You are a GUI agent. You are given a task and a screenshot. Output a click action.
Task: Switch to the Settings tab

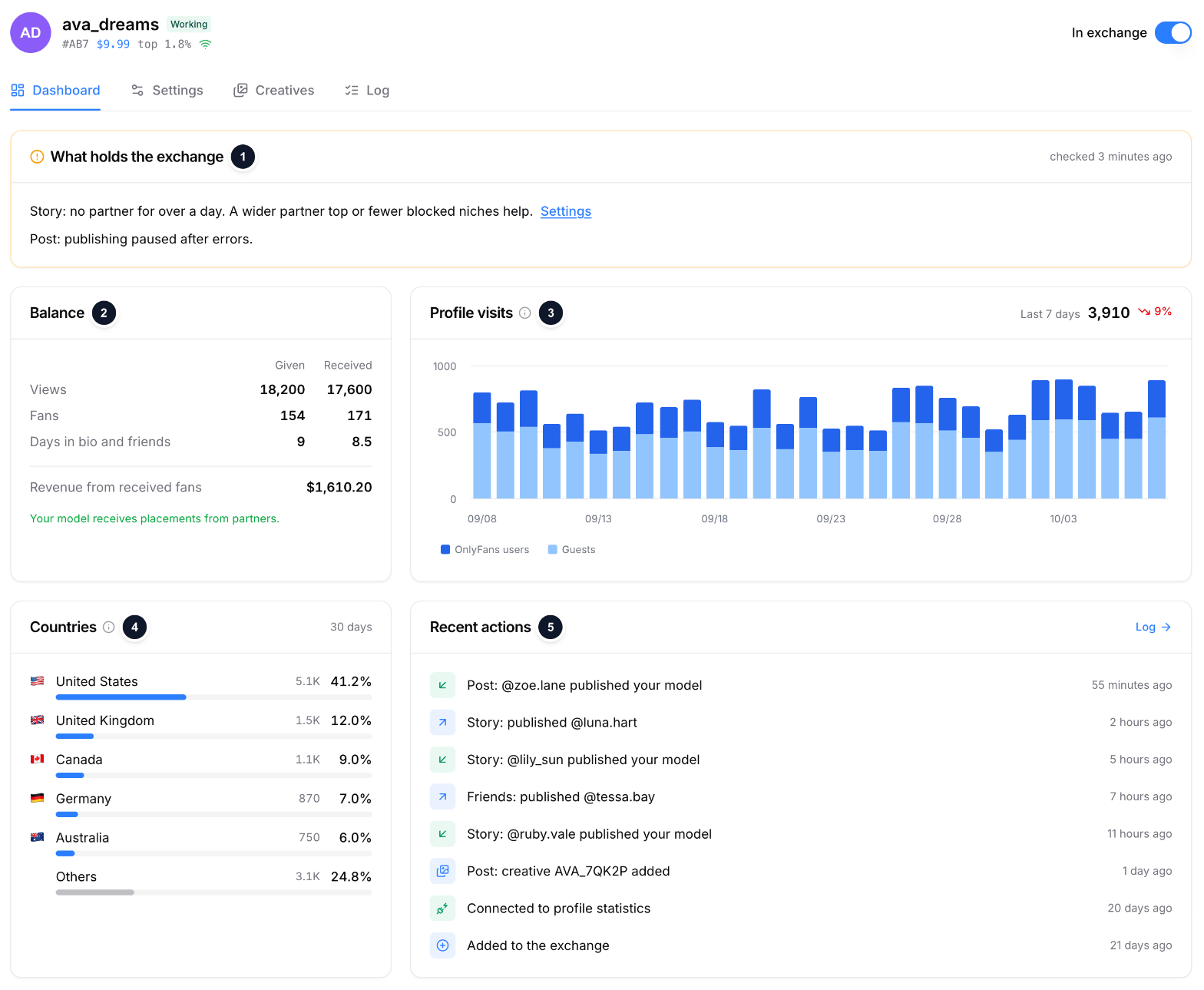(167, 91)
